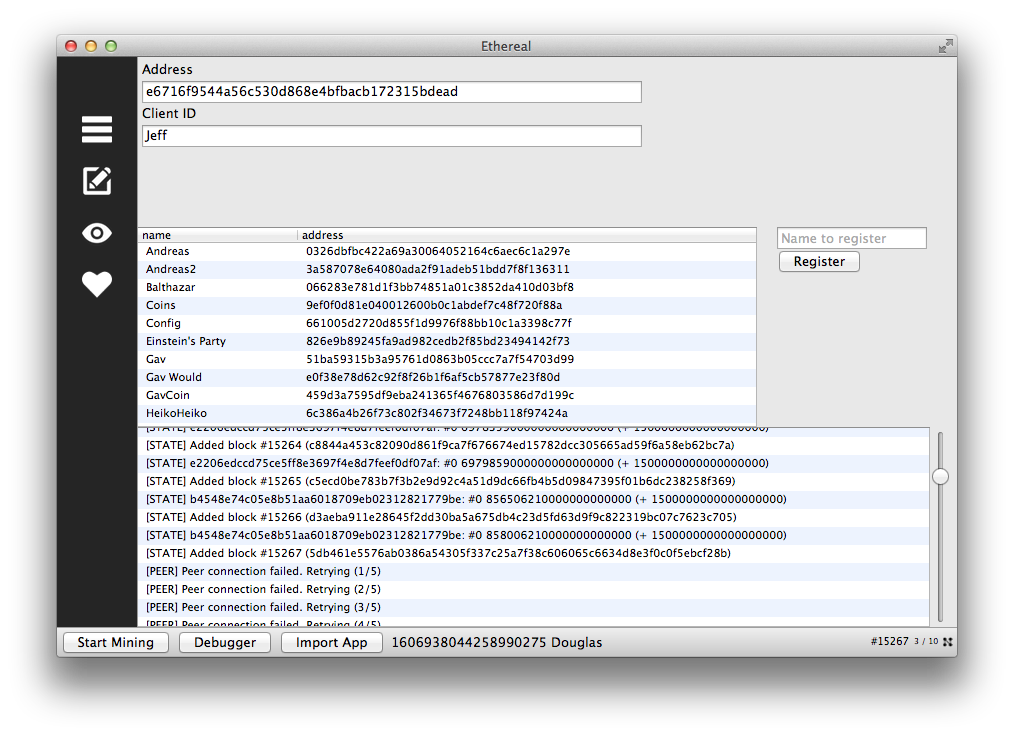
Task: Sort table by the name column header
Action: 218,235
